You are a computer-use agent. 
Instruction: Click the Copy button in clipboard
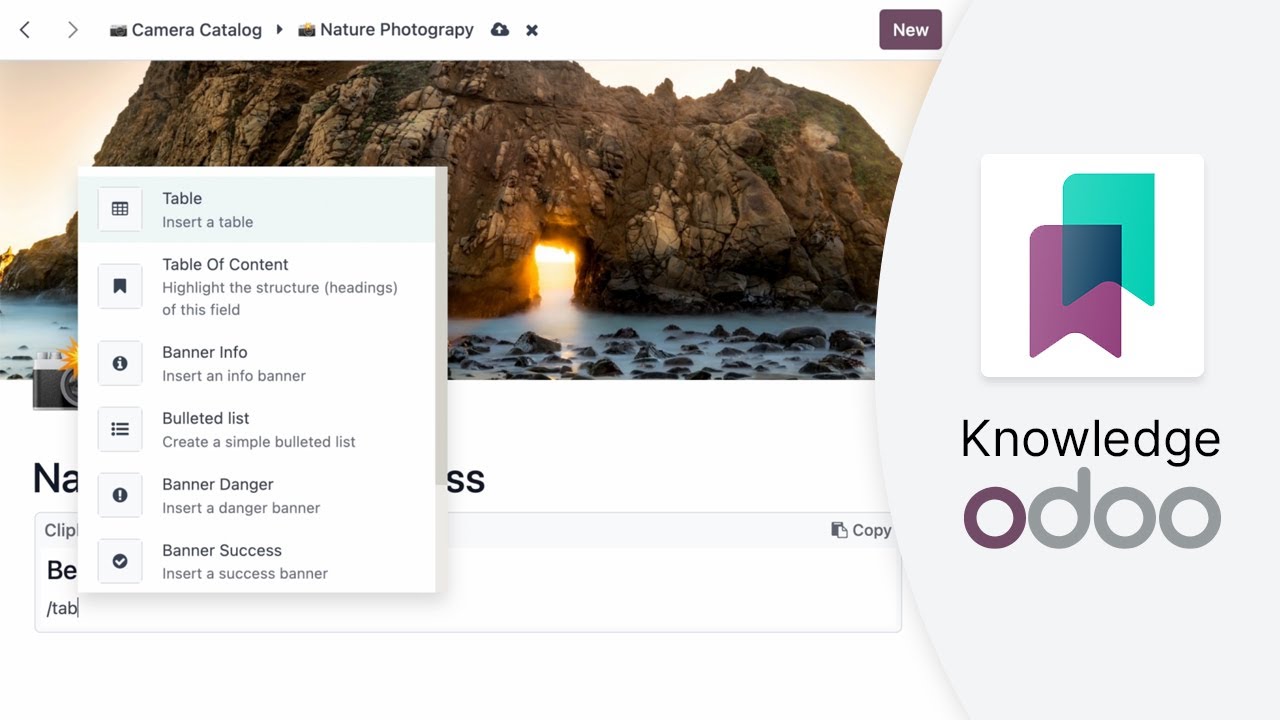(861, 530)
